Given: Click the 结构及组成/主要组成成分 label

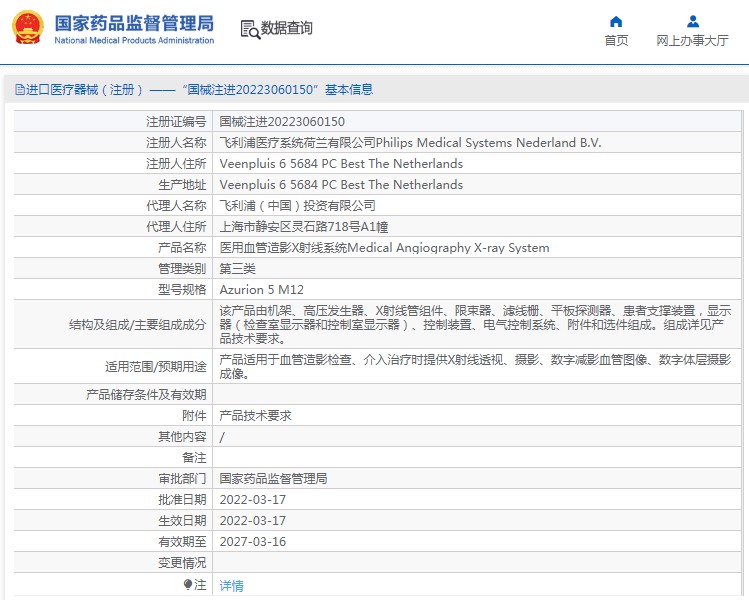Looking at the screenshot, I should tap(137, 325).
